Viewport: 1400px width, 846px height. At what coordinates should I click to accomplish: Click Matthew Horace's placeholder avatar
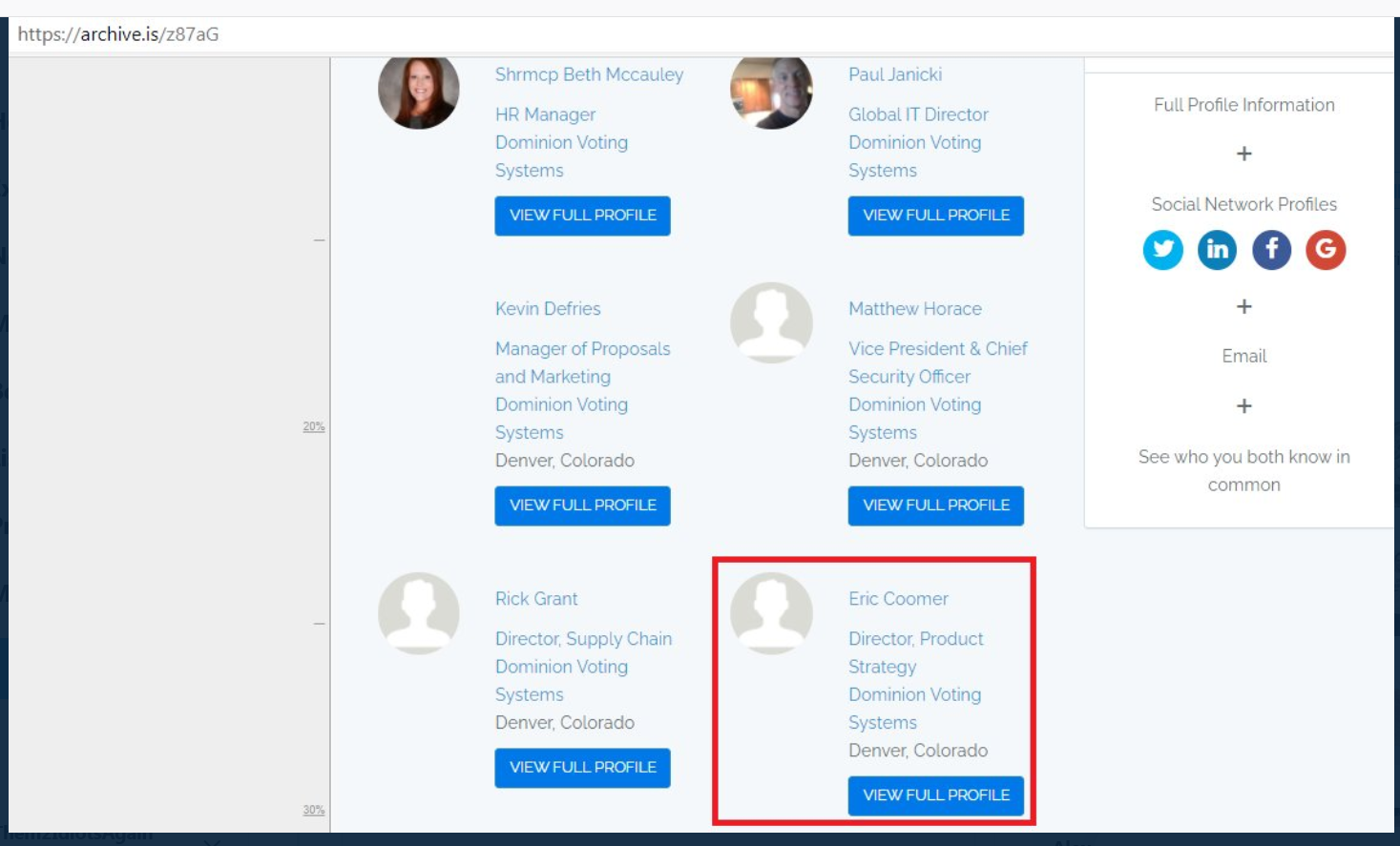pyautogui.click(x=771, y=322)
